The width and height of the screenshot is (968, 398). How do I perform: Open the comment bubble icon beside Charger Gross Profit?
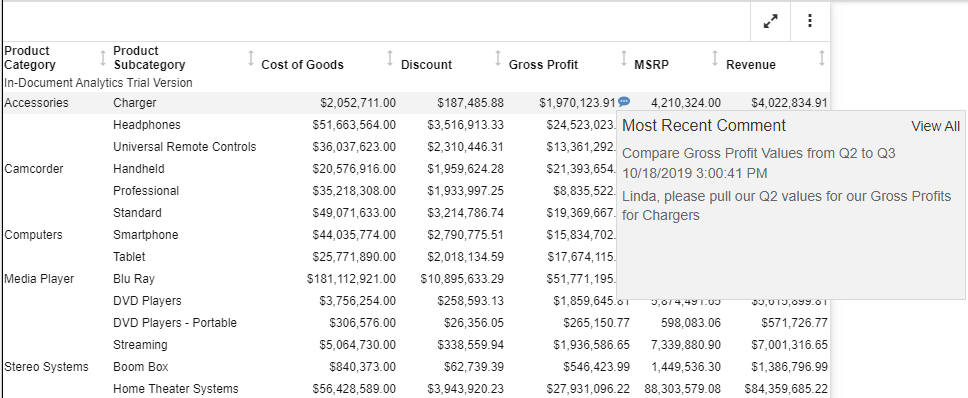[624, 102]
